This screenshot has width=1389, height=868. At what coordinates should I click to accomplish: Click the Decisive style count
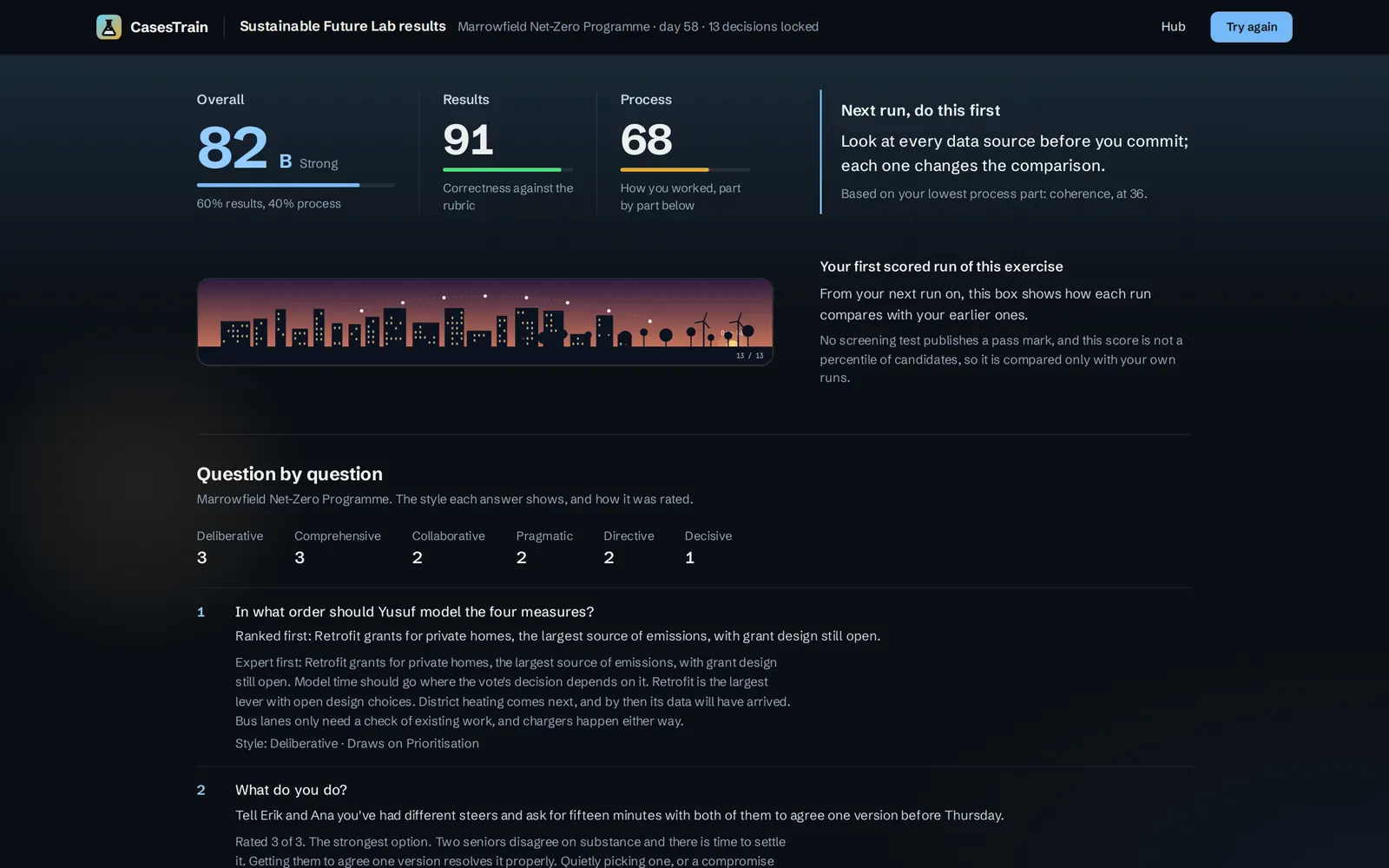click(708, 547)
